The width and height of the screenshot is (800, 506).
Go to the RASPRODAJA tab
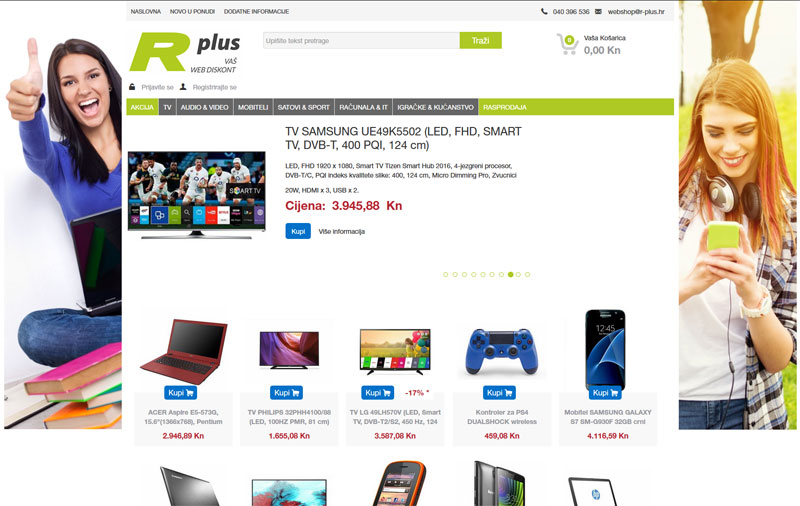505,107
